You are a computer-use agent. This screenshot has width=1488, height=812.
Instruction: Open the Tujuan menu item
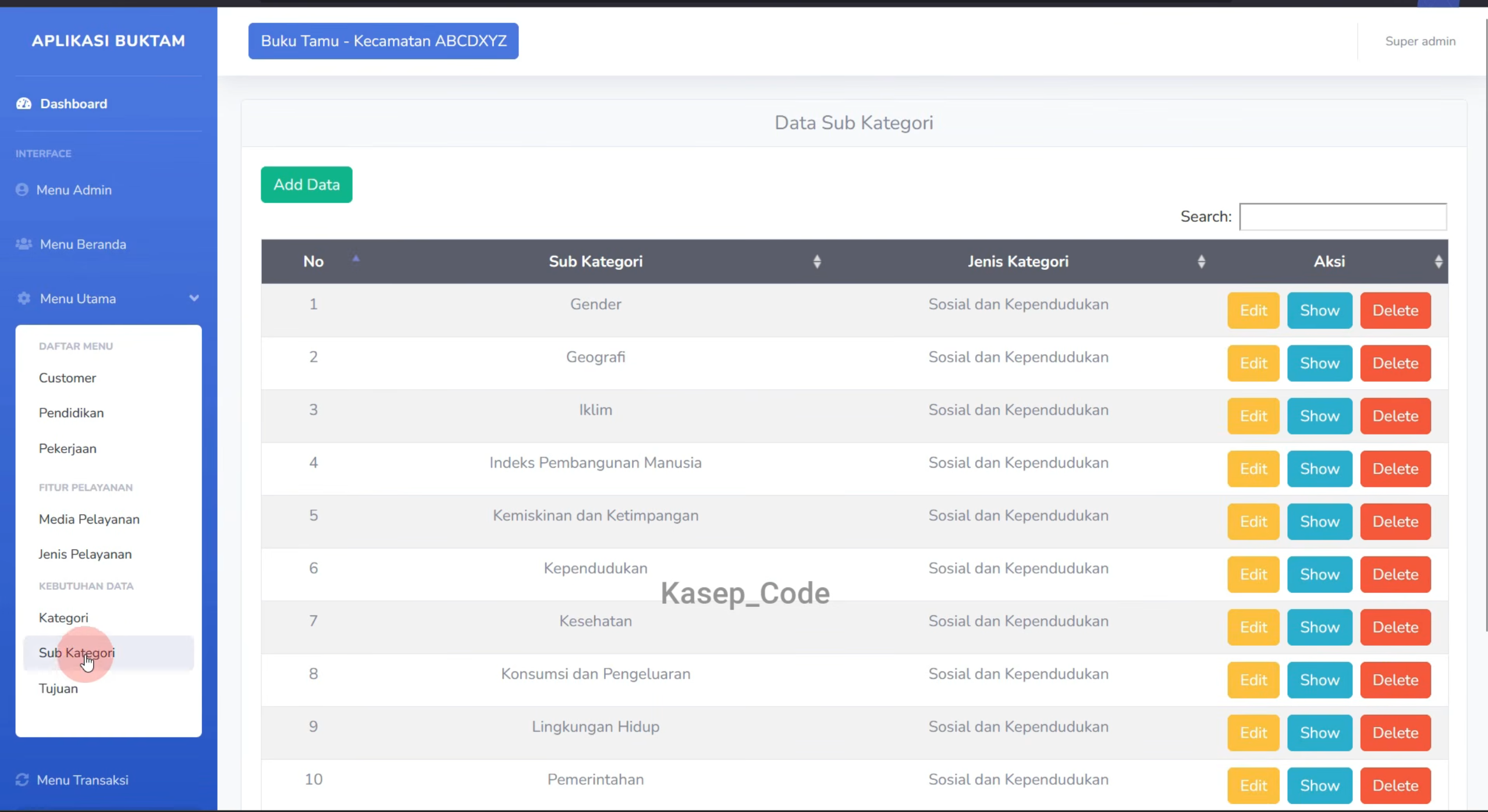click(x=58, y=689)
